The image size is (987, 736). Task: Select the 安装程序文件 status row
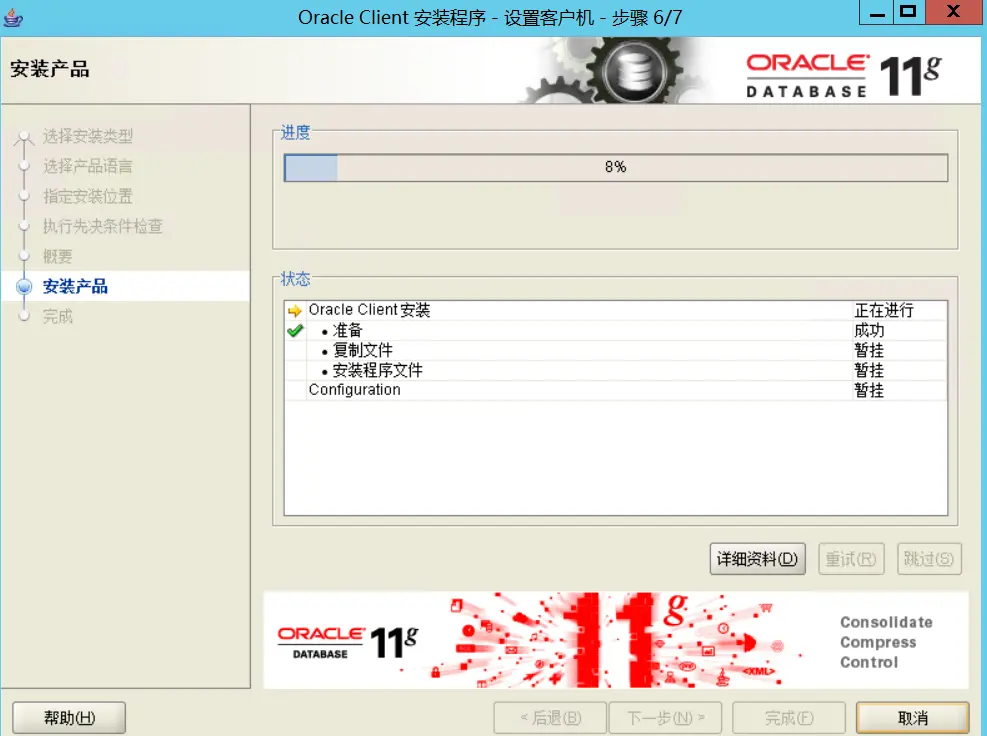[x=616, y=370]
